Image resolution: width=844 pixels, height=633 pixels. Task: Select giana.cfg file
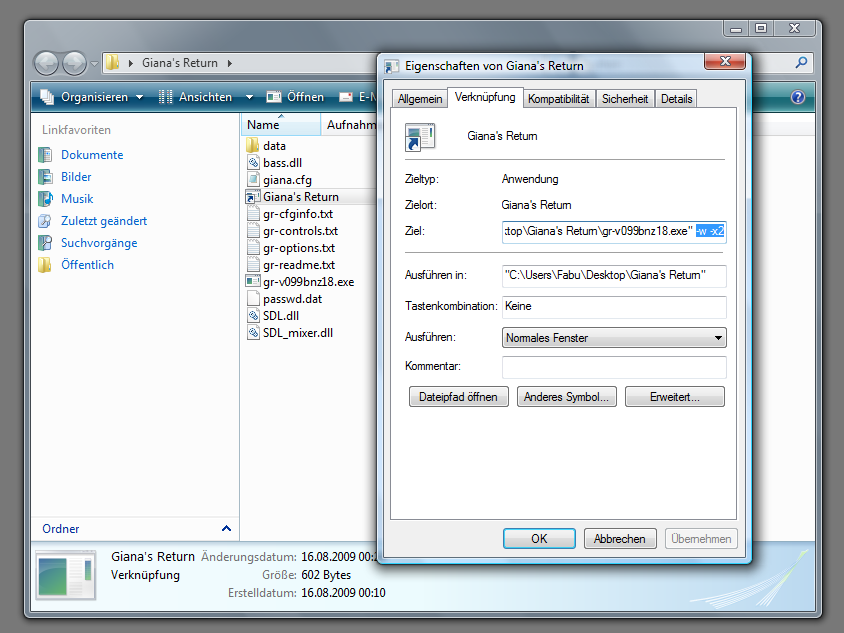[x=287, y=180]
